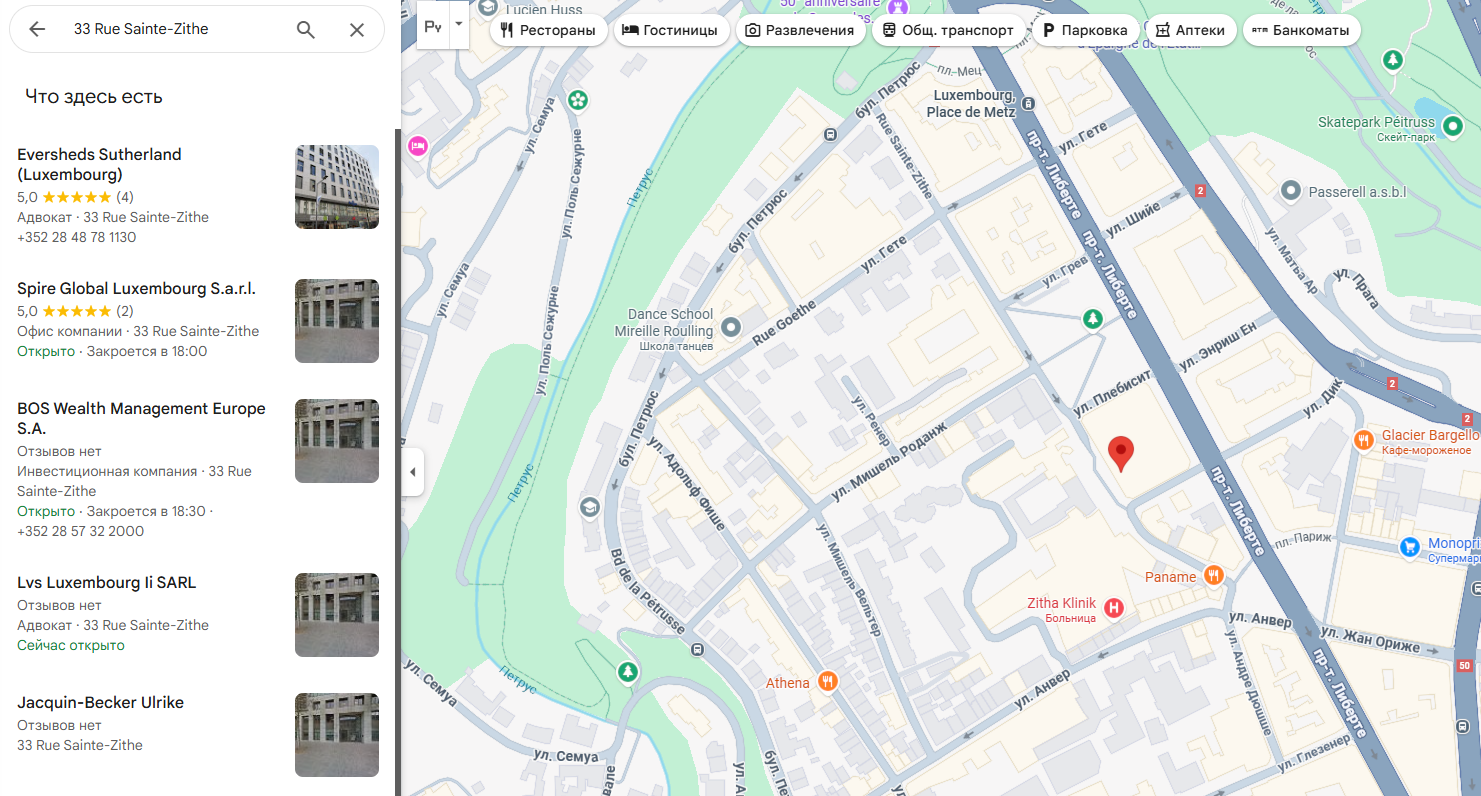Click the Passerell a.s.b.l map label
Image resolution: width=1481 pixels, height=796 pixels.
coord(1357,190)
